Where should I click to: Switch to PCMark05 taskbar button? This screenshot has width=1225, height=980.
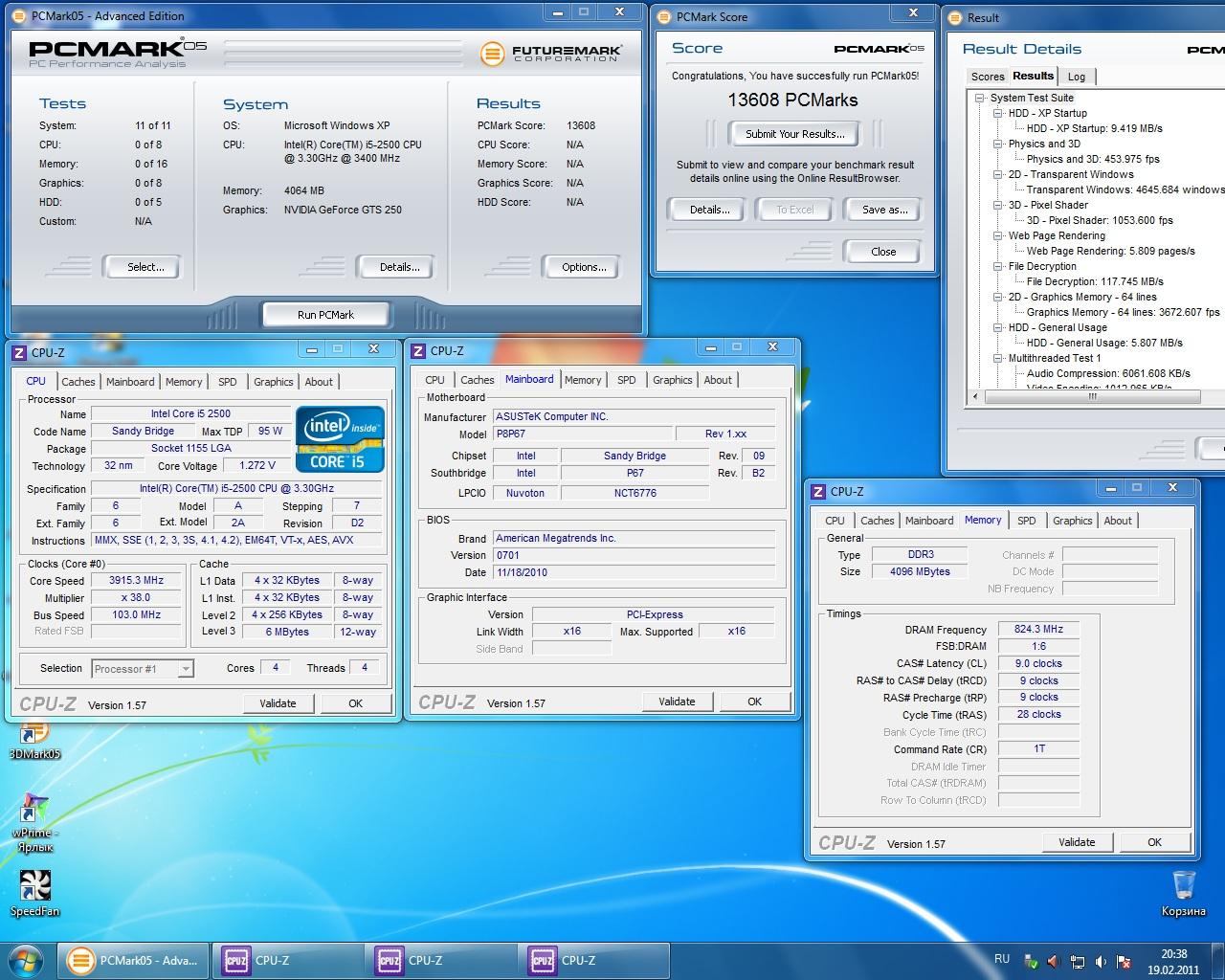134,960
